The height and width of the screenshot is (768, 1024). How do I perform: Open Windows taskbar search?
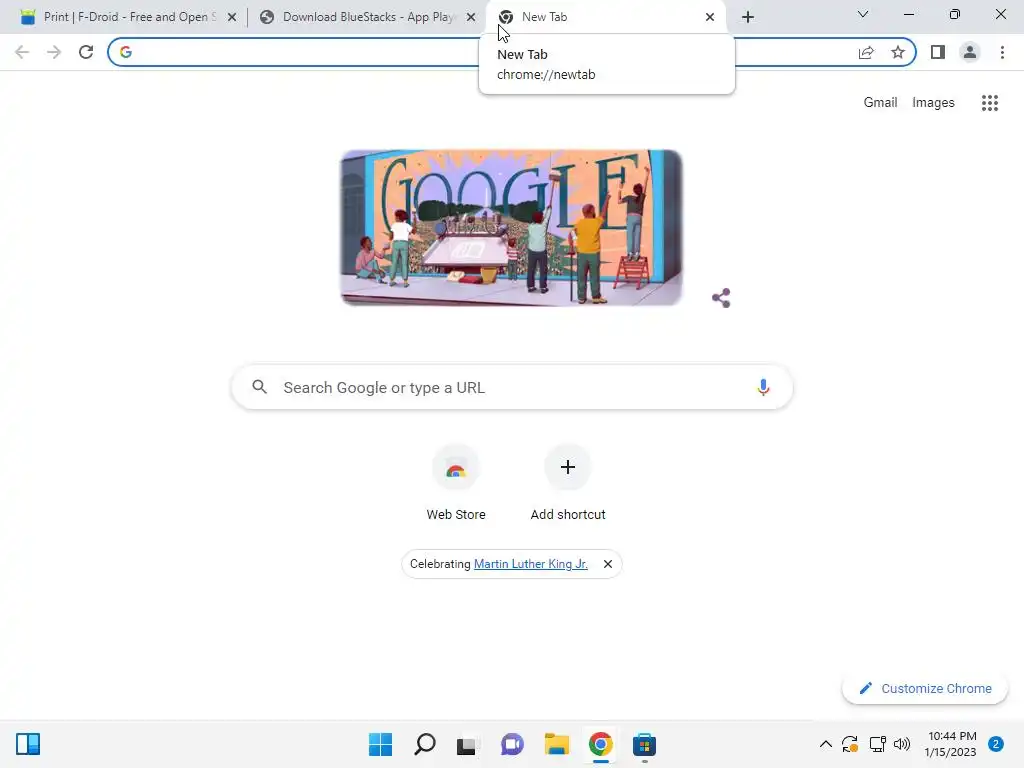424,744
